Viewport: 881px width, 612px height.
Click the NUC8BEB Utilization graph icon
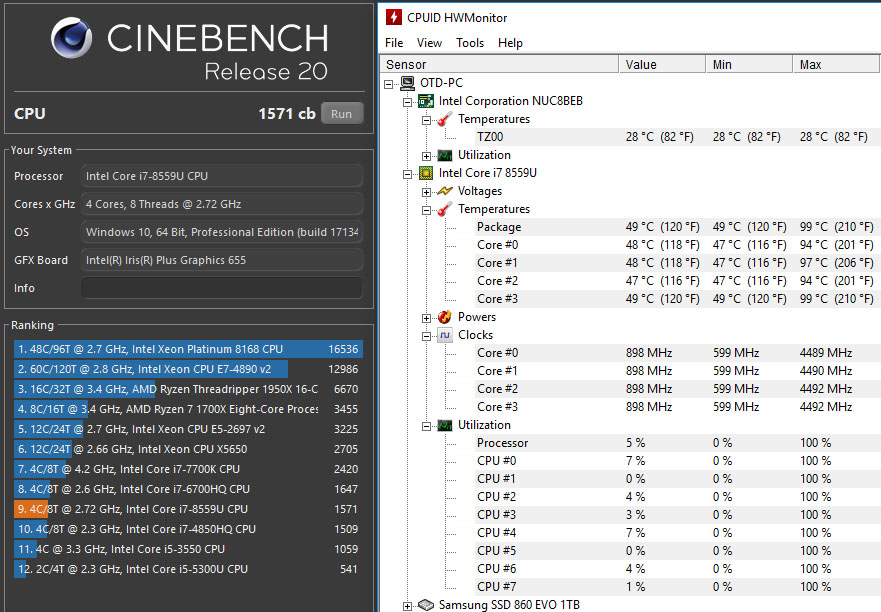tap(444, 155)
